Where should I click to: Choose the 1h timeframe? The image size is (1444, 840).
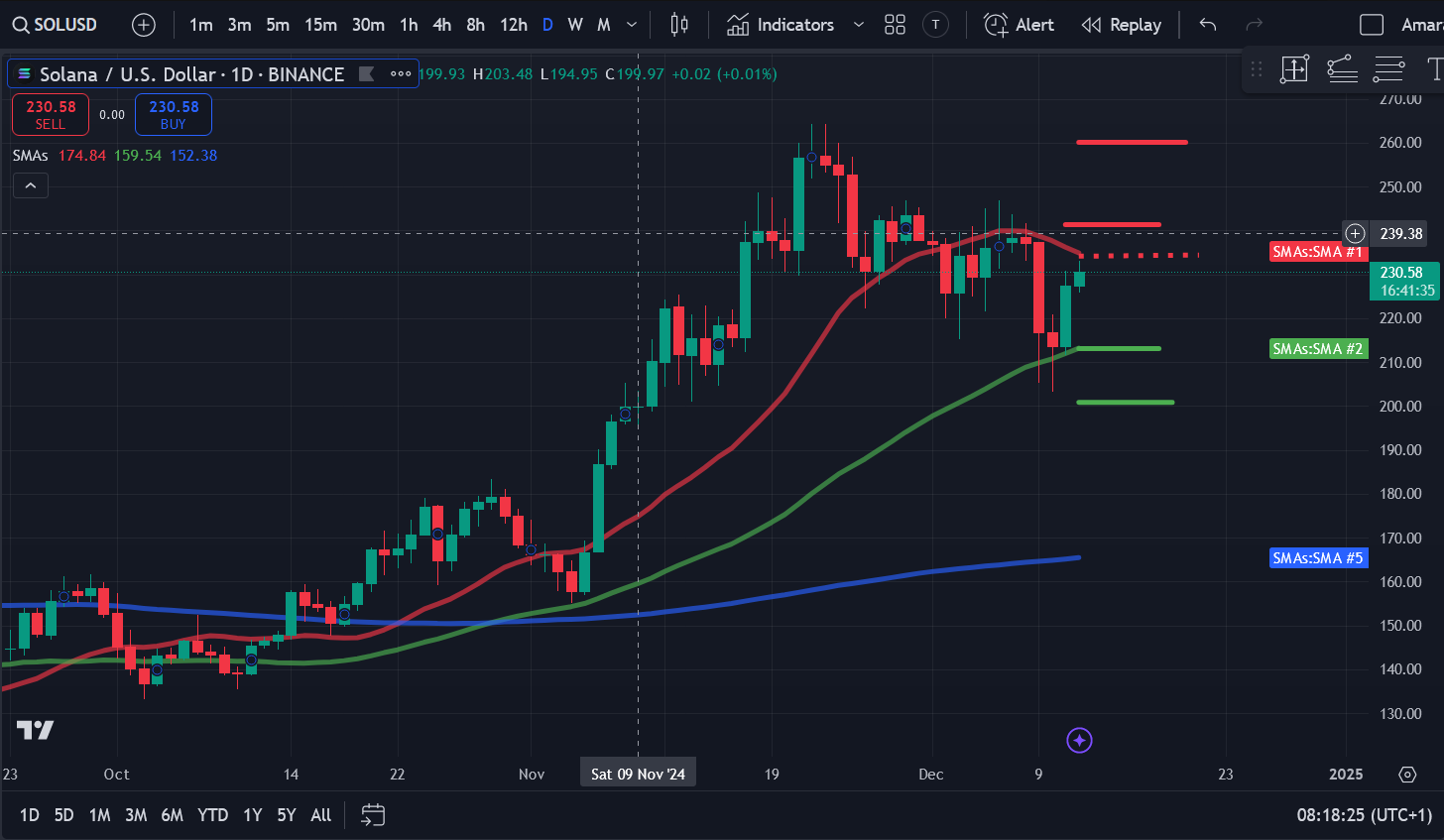coord(409,25)
